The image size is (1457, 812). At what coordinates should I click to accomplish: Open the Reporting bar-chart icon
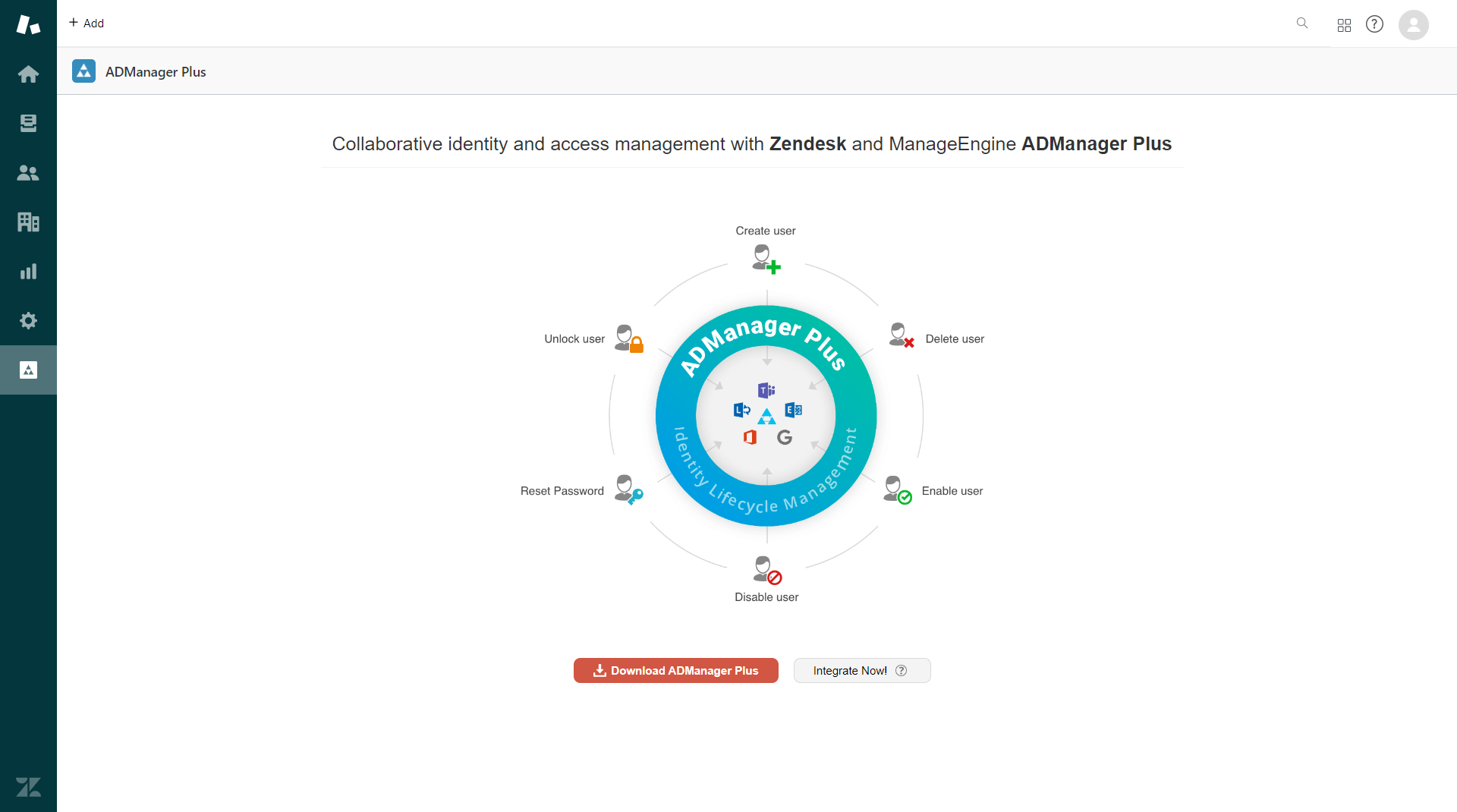tap(28, 271)
